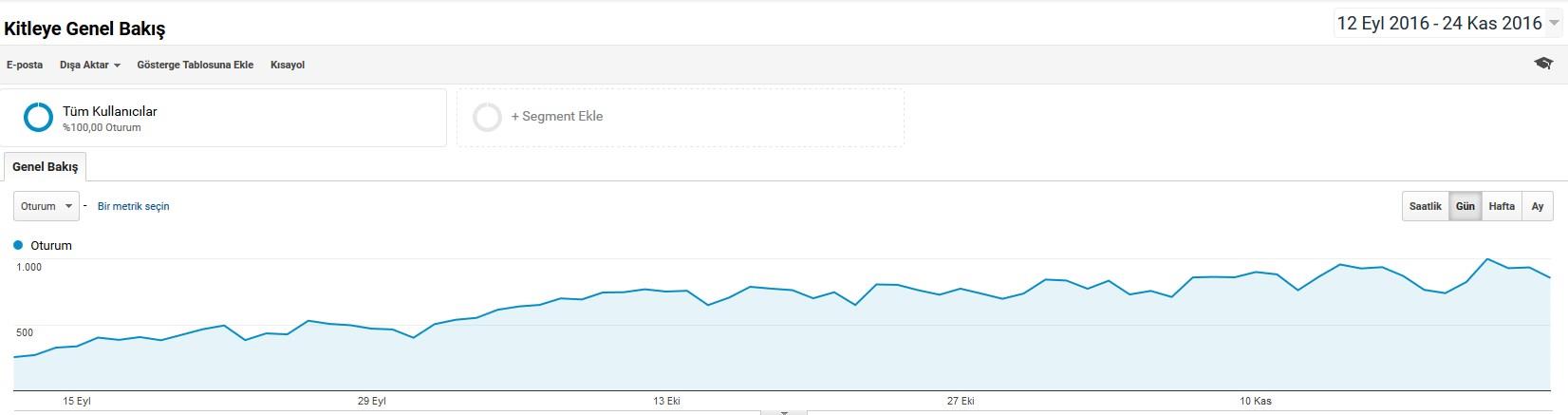Switch chart to Gün view

(x=1465, y=206)
